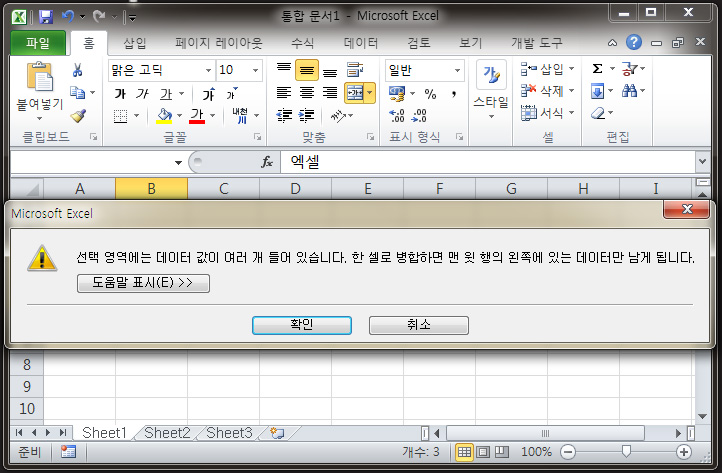Center text horizontally
Screen dimensions: 722x473
(307, 93)
